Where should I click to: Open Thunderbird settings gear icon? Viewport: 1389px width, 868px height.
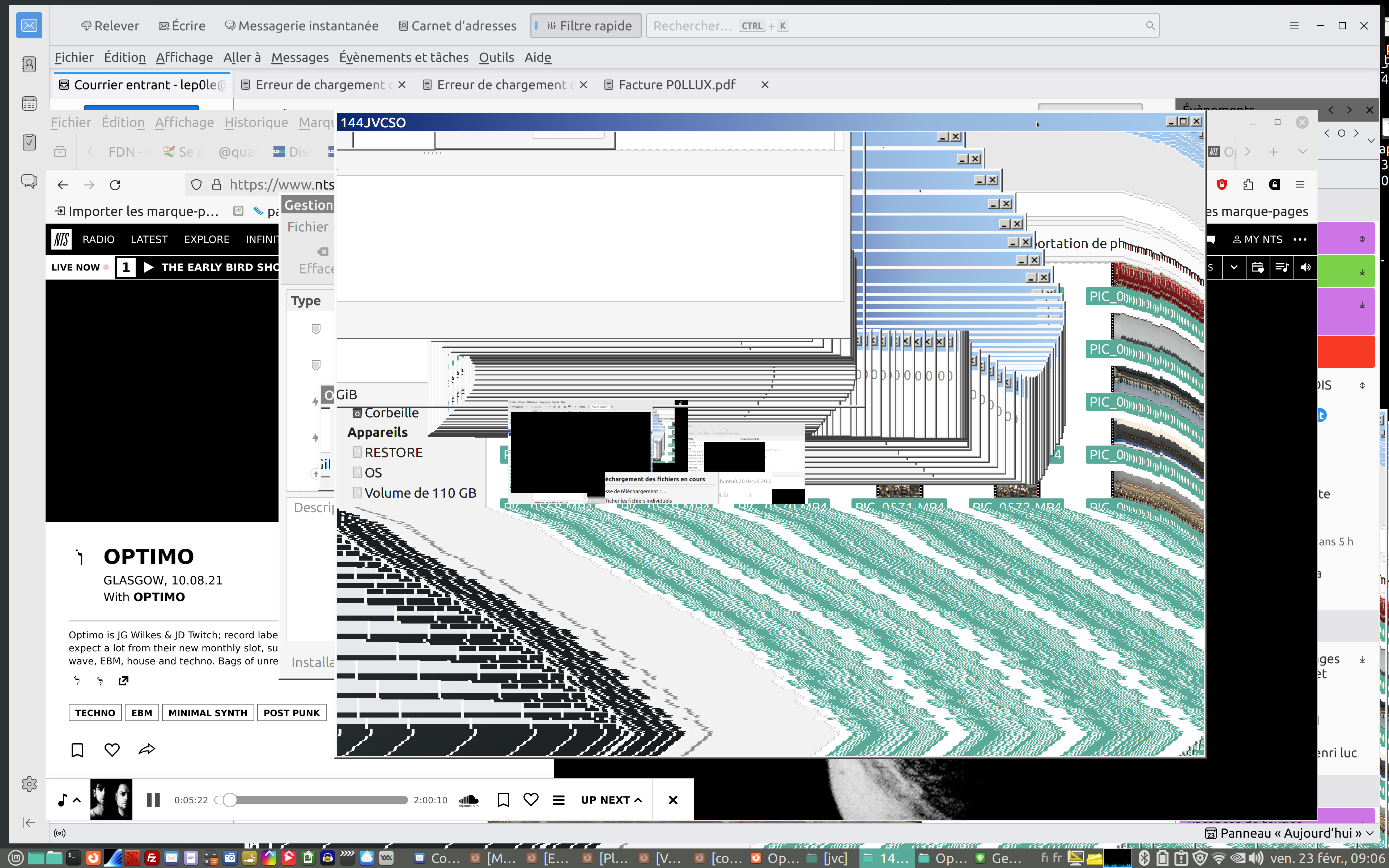pyautogui.click(x=29, y=784)
